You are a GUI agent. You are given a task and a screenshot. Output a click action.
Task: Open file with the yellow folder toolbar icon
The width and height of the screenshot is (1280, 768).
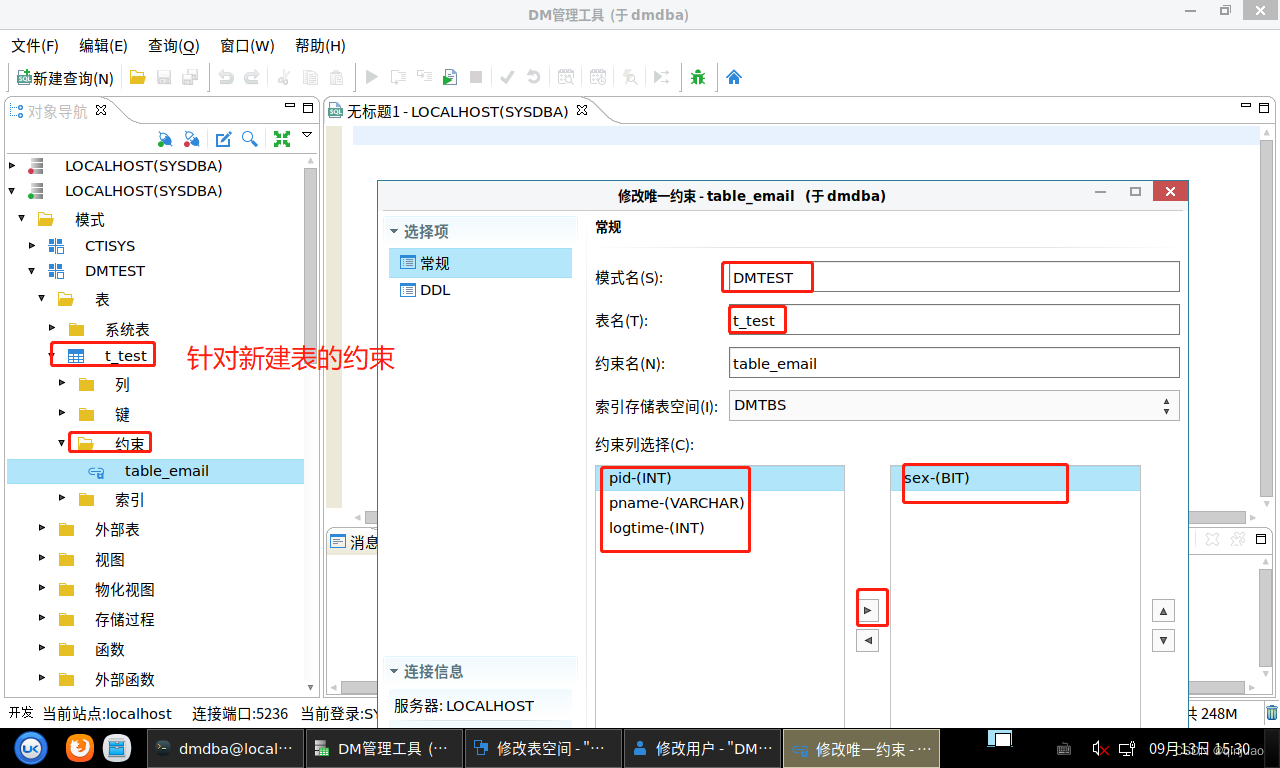[138, 77]
